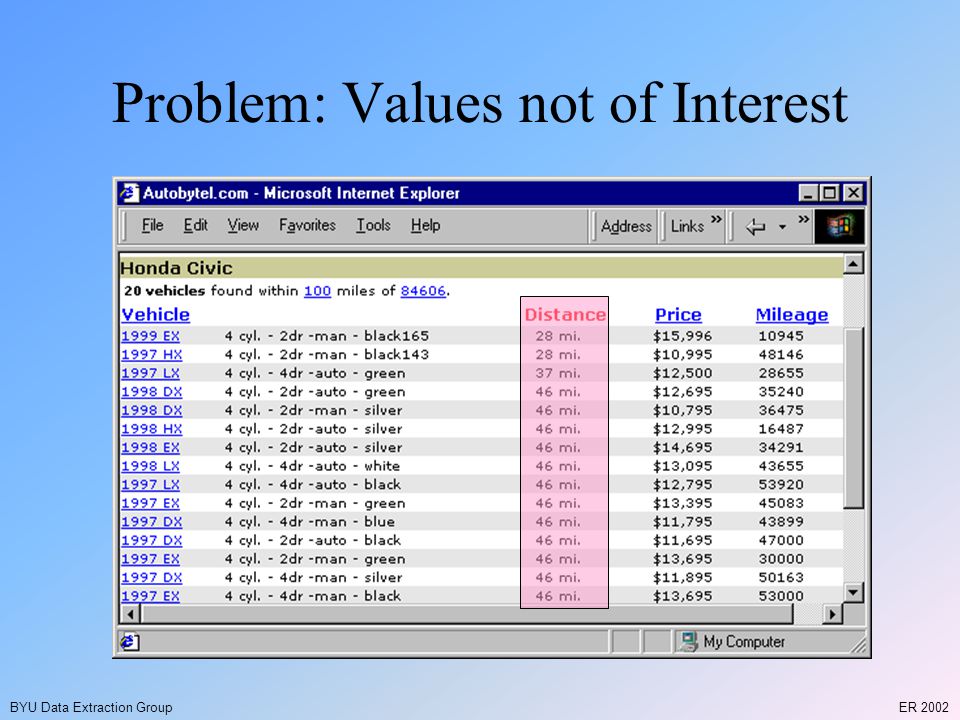This screenshot has height=720, width=960.
Task: Click the 84606 zip code link
Action: [422, 291]
